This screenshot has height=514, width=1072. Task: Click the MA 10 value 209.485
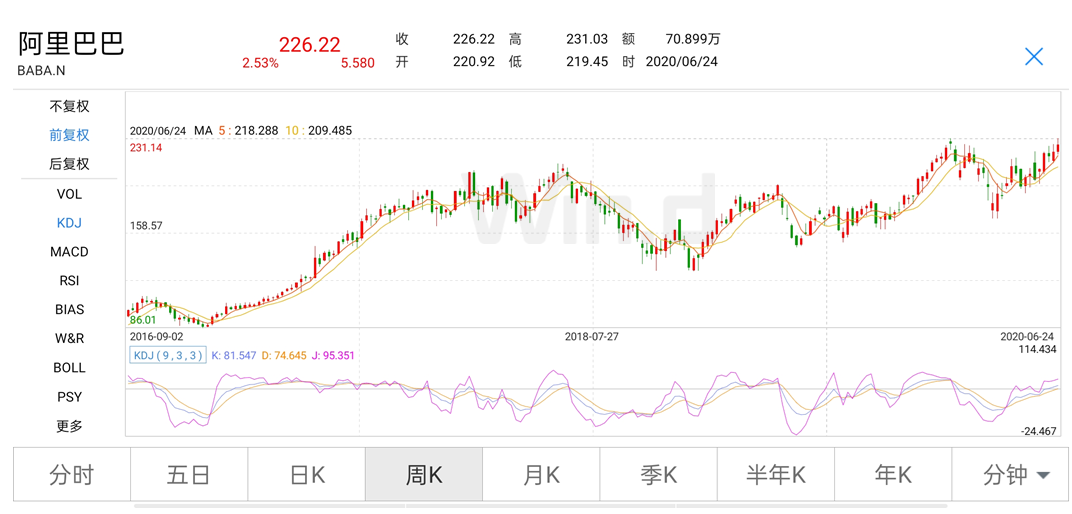[330, 130]
